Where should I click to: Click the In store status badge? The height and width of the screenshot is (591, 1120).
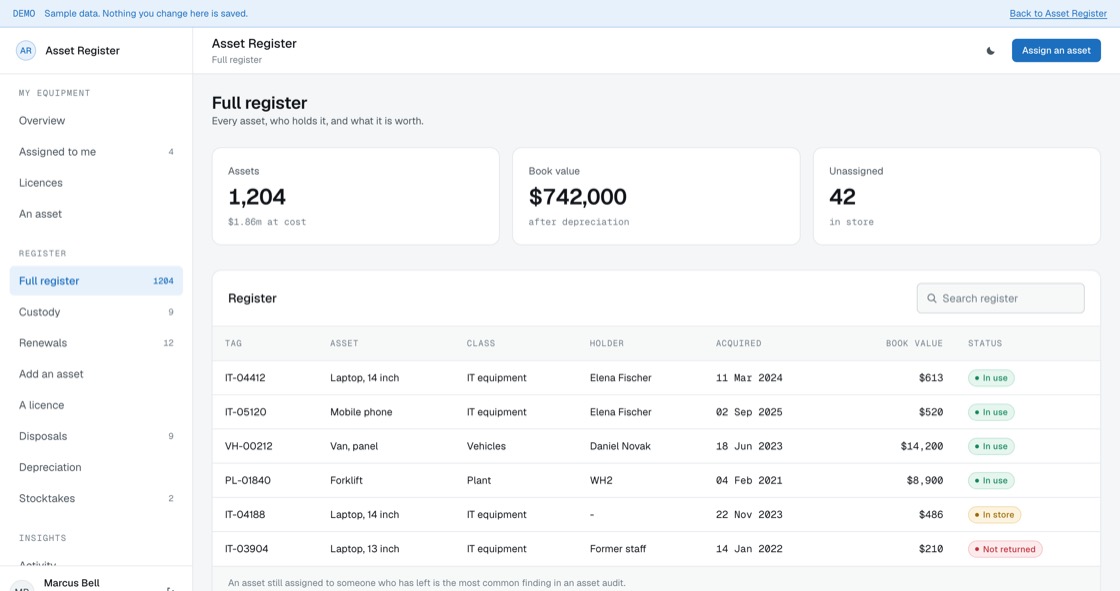click(994, 515)
